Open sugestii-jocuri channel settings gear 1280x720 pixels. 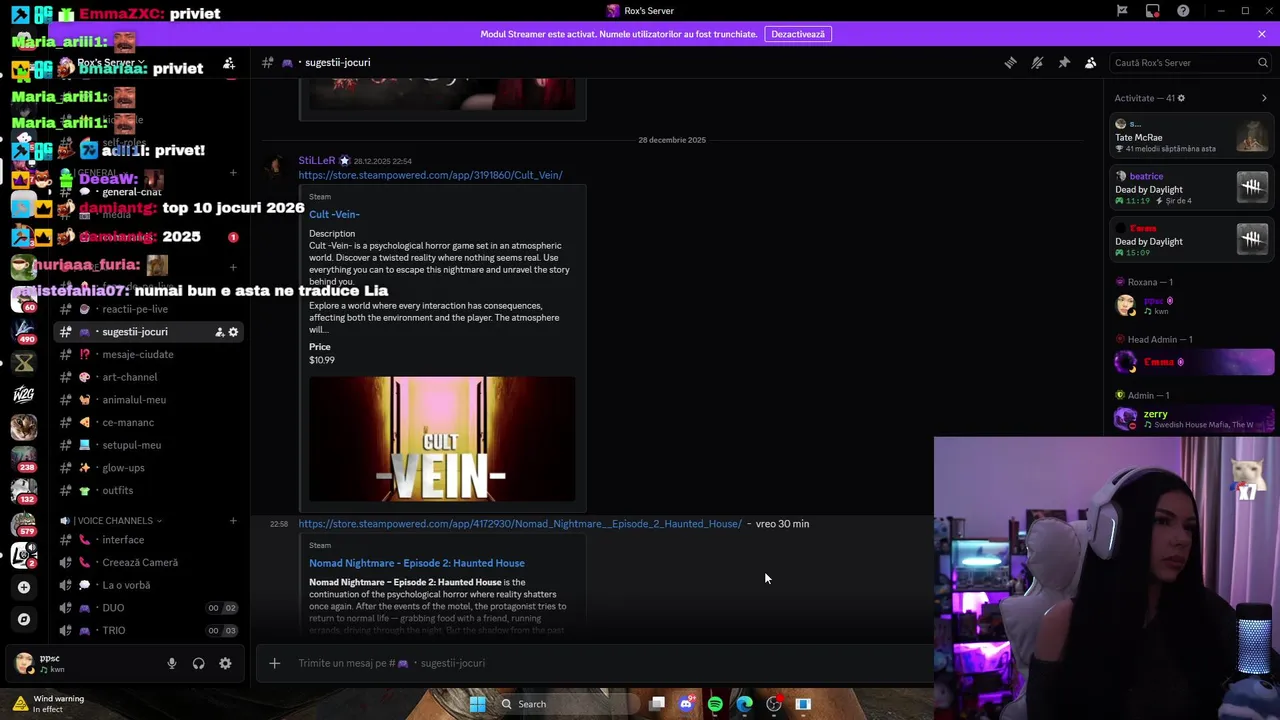[x=233, y=332]
